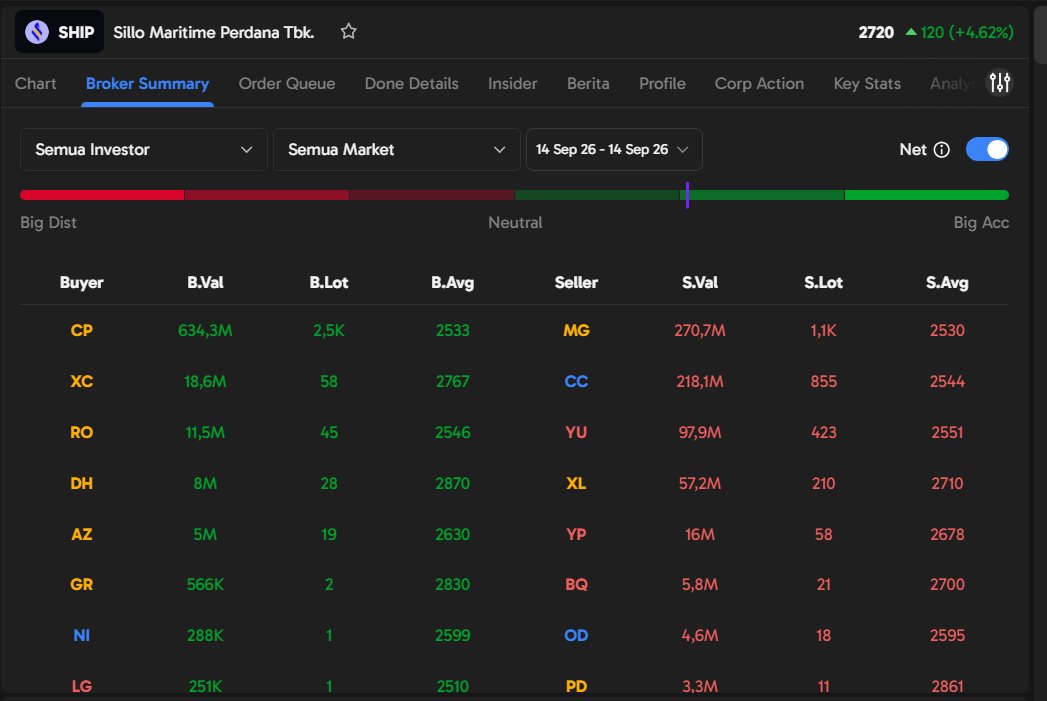This screenshot has height=701, width=1047.
Task: Open the Semua Investor dropdown
Action: tap(144, 150)
